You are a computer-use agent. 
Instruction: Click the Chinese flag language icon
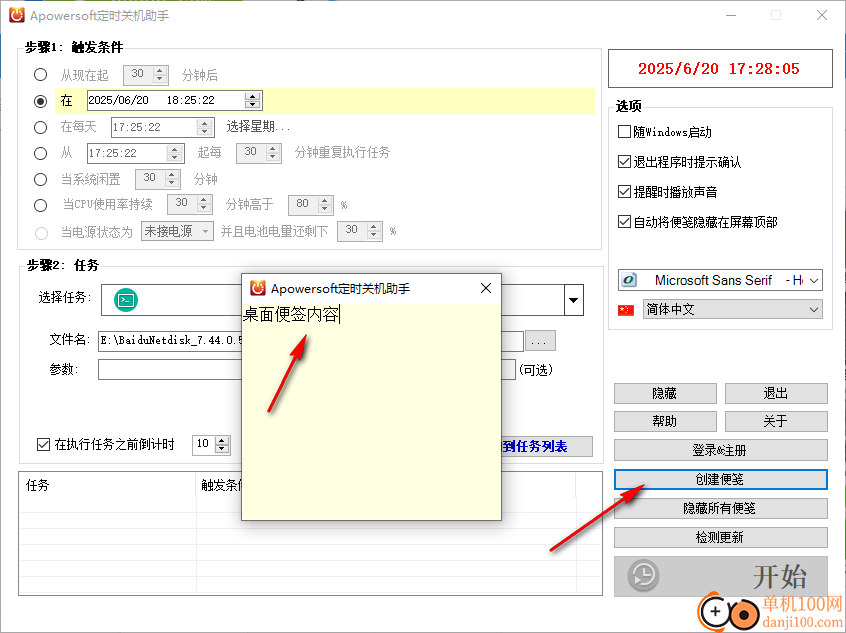click(626, 310)
